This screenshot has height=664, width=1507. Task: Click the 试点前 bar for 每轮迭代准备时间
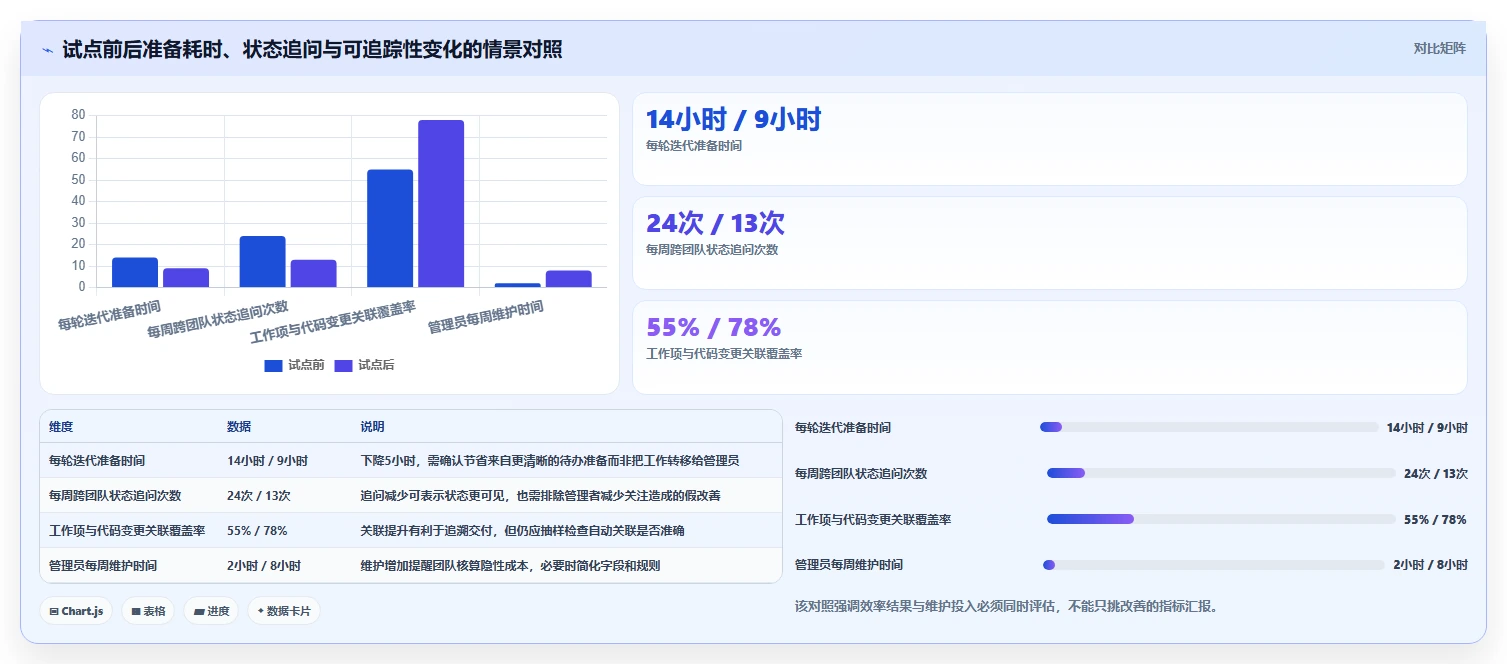pos(135,272)
